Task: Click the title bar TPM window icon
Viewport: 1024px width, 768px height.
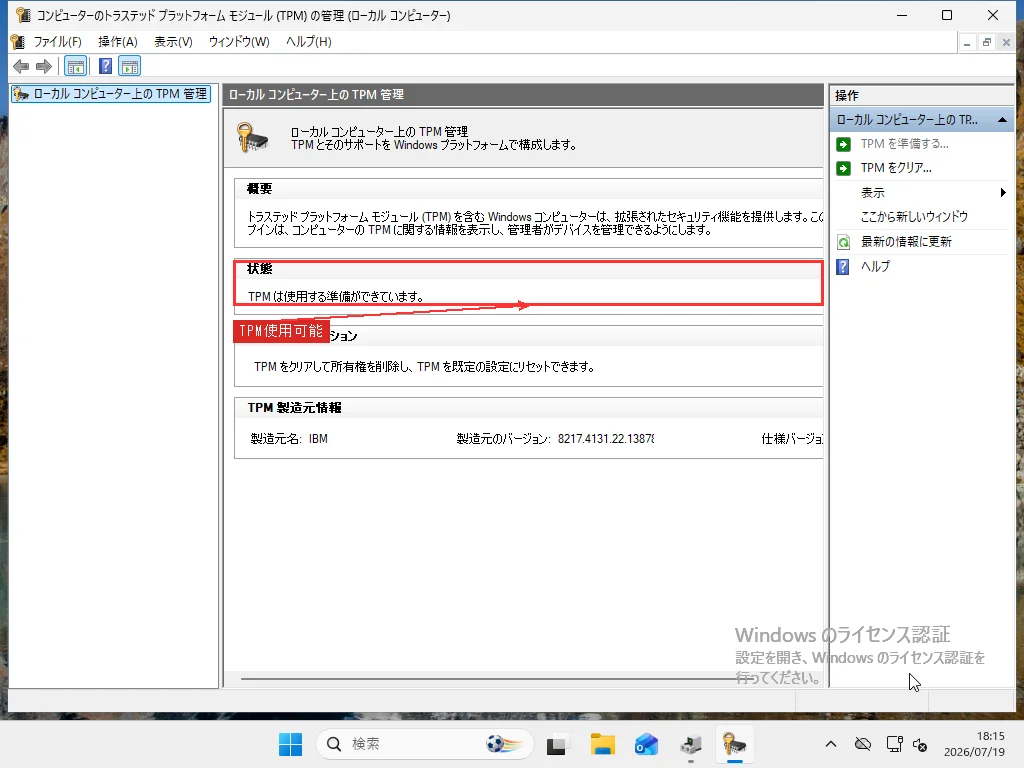Action: (x=23, y=15)
